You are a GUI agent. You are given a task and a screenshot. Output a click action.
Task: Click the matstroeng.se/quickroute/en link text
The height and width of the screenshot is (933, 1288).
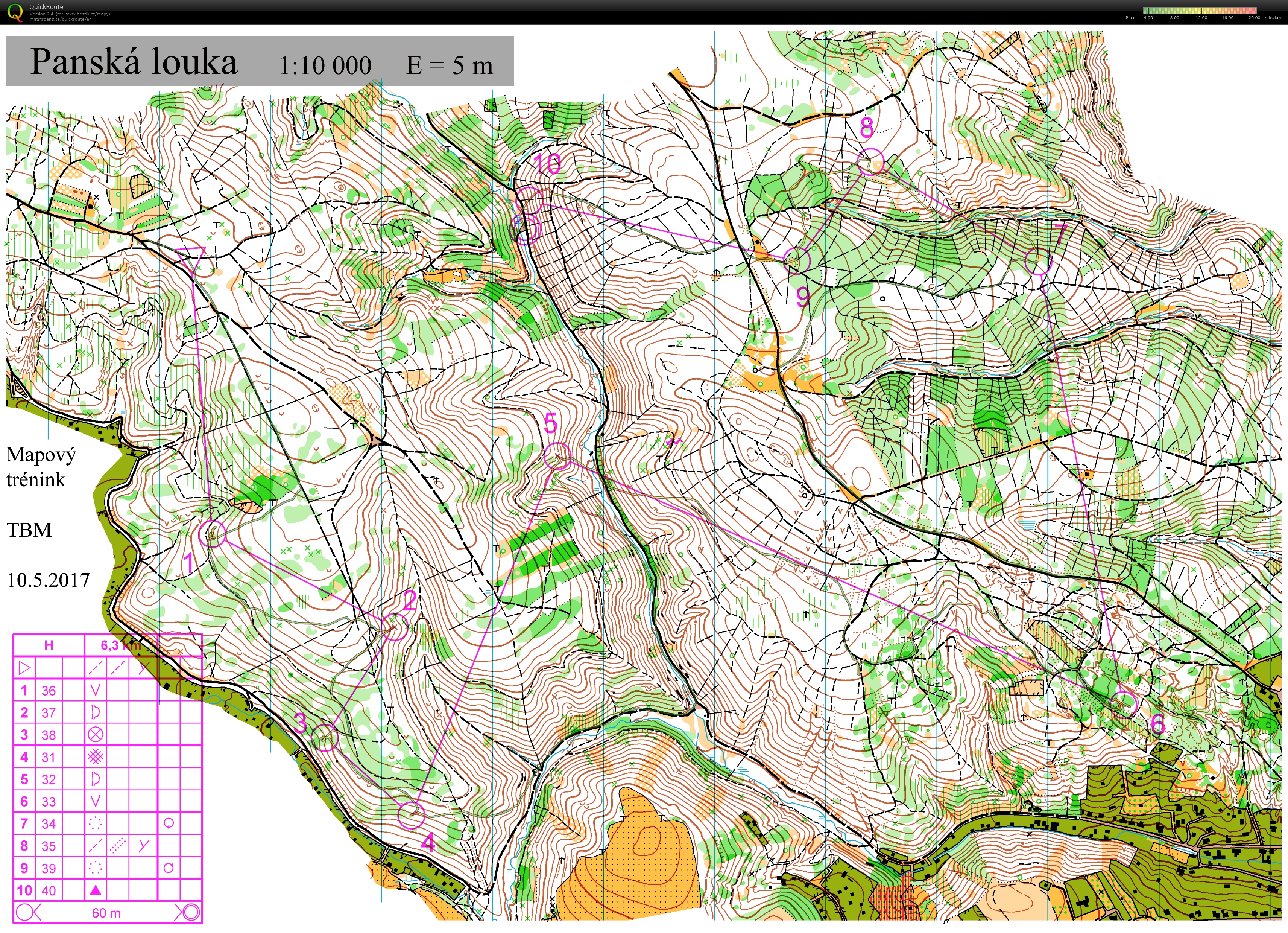60,19
